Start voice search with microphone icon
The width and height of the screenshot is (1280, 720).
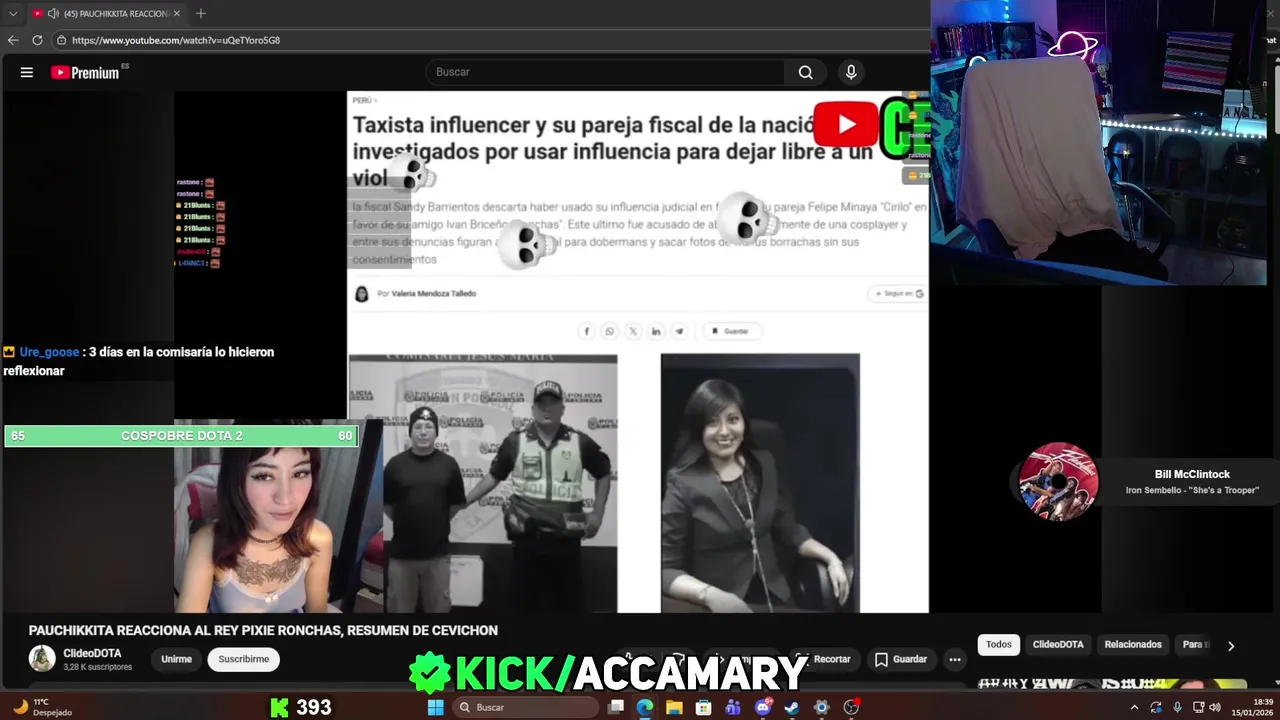click(x=851, y=72)
